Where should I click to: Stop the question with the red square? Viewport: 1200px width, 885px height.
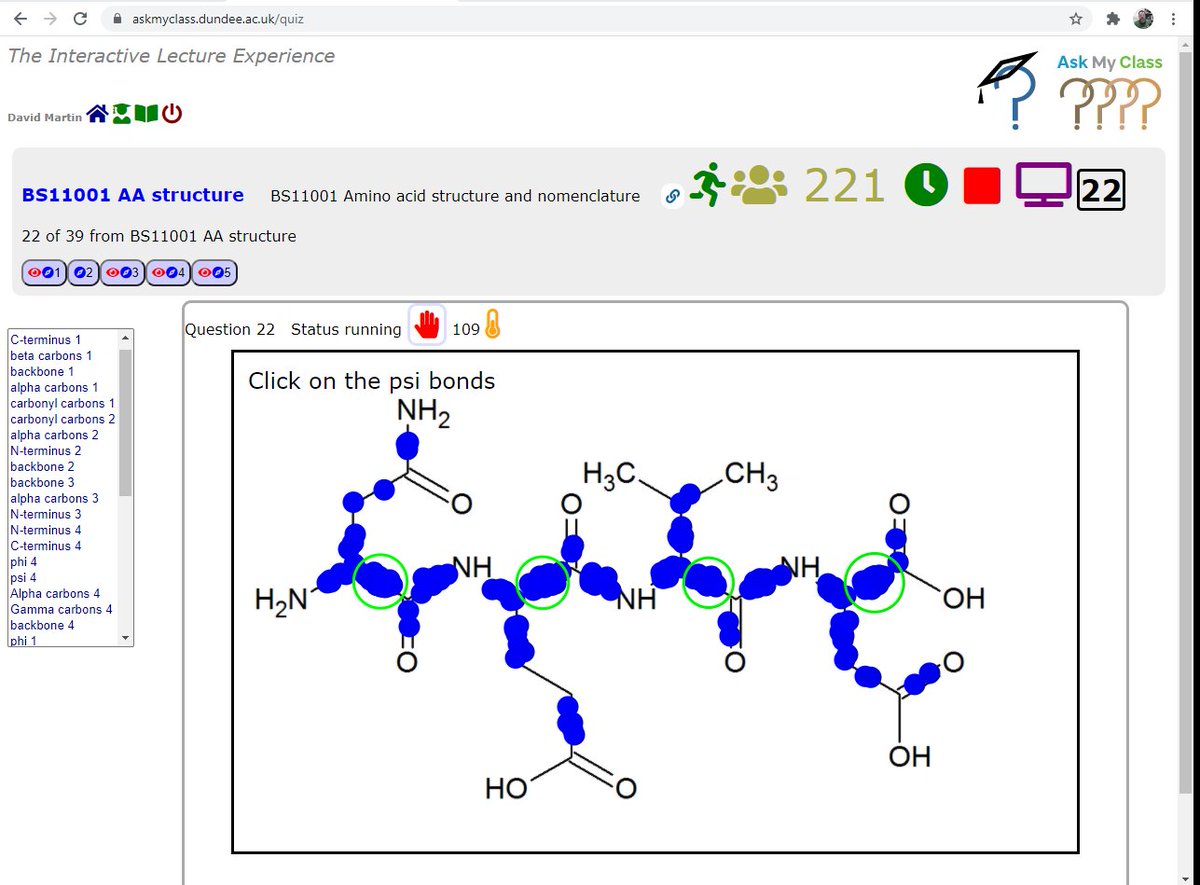pos(982,187)
